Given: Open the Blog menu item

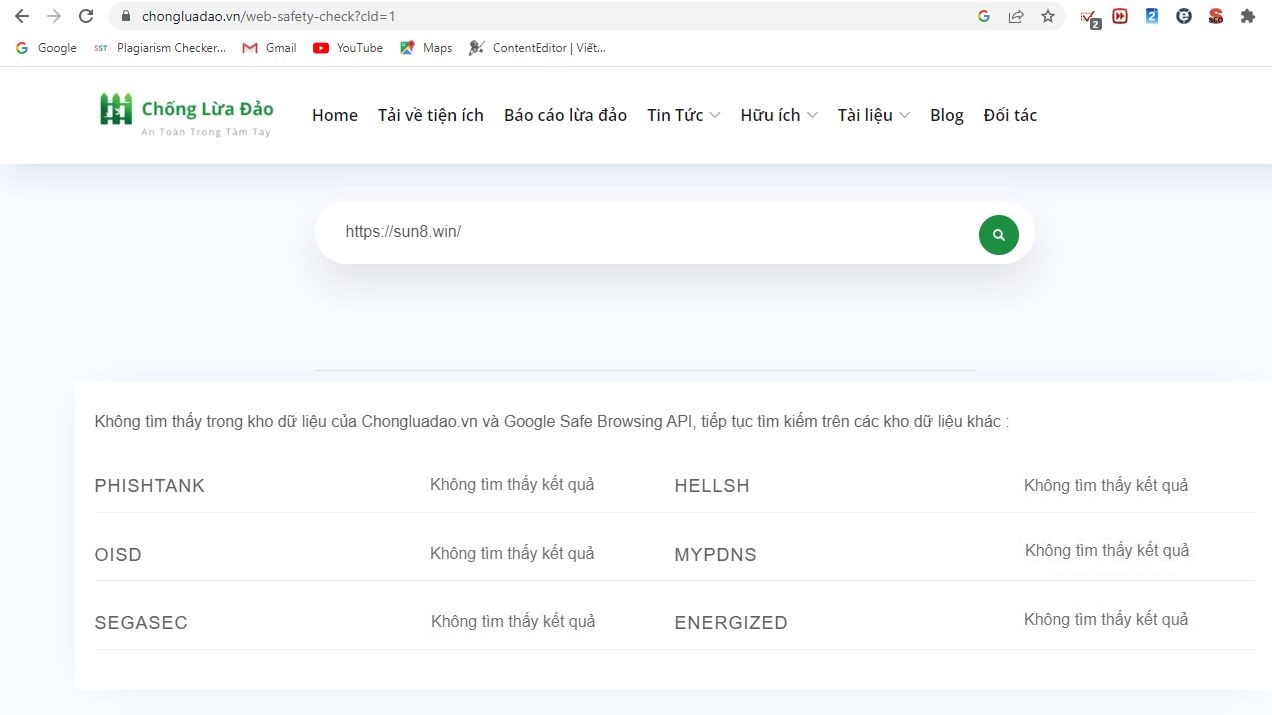Looking at the screenshot, I should click(x=946, y=115).
